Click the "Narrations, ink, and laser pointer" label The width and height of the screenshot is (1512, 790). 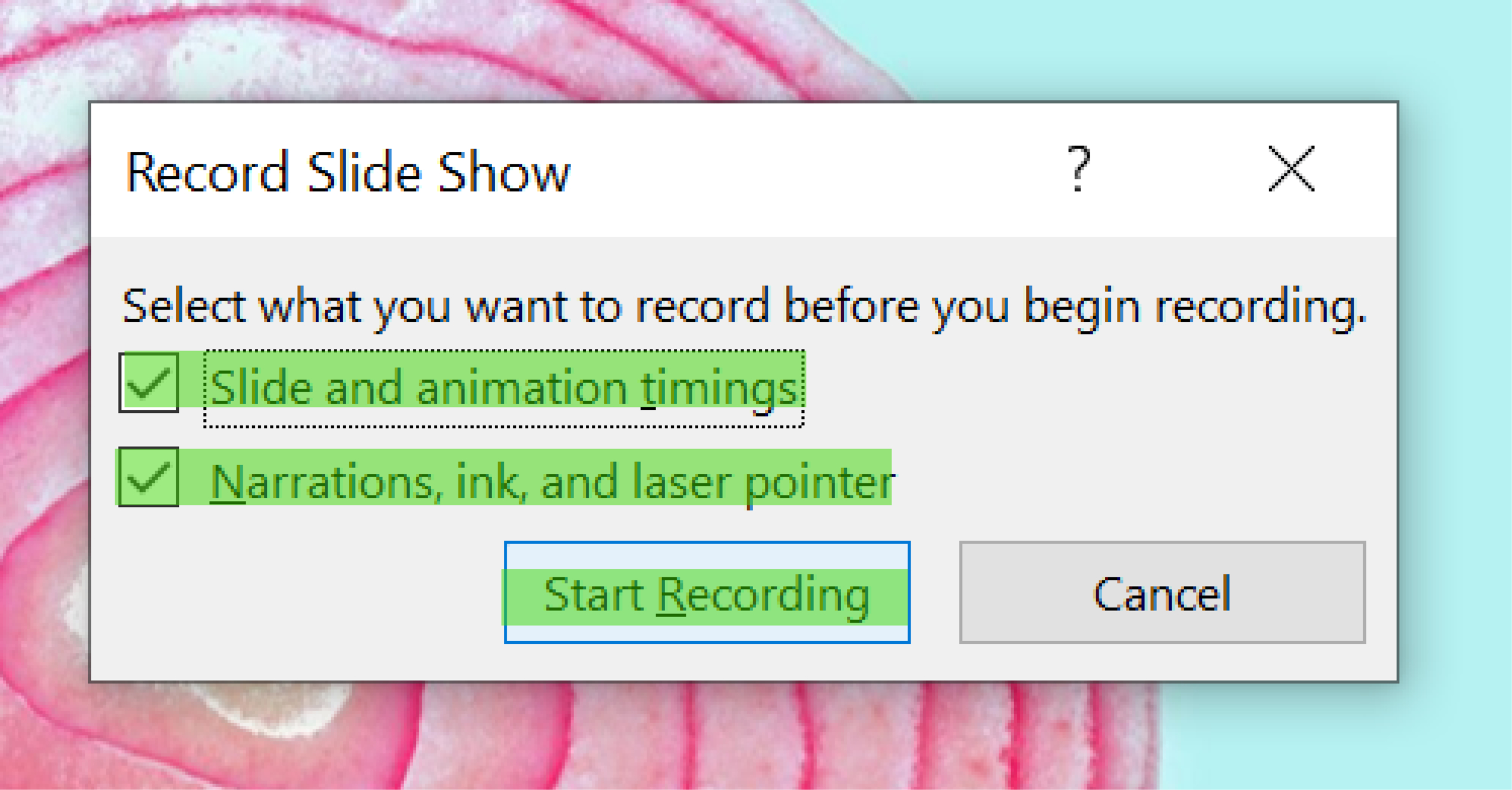[552, 482]
